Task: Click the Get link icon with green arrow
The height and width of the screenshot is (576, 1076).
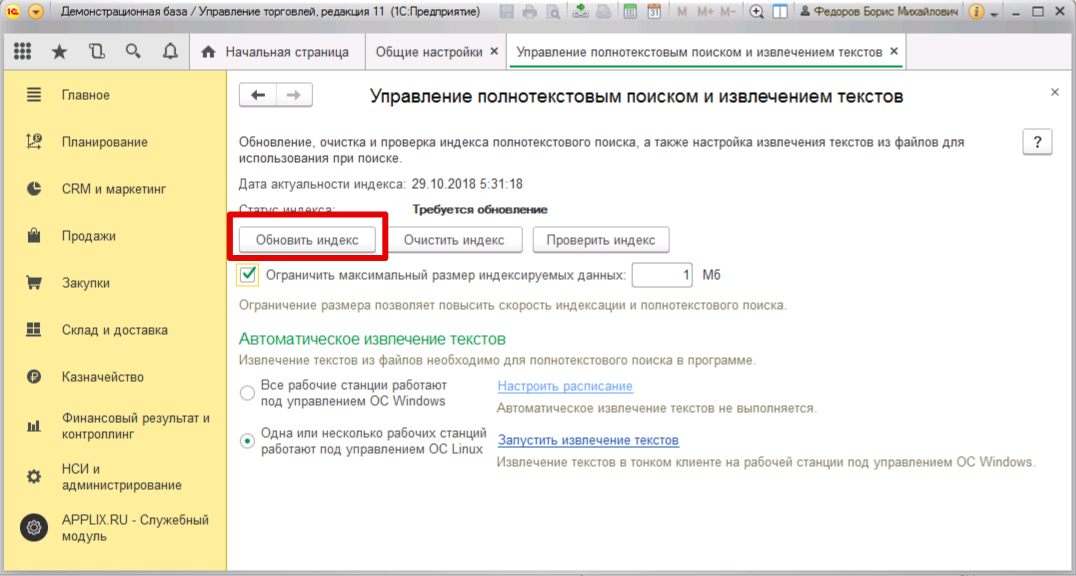Action: pyautogui.click(x=581, y=12)
